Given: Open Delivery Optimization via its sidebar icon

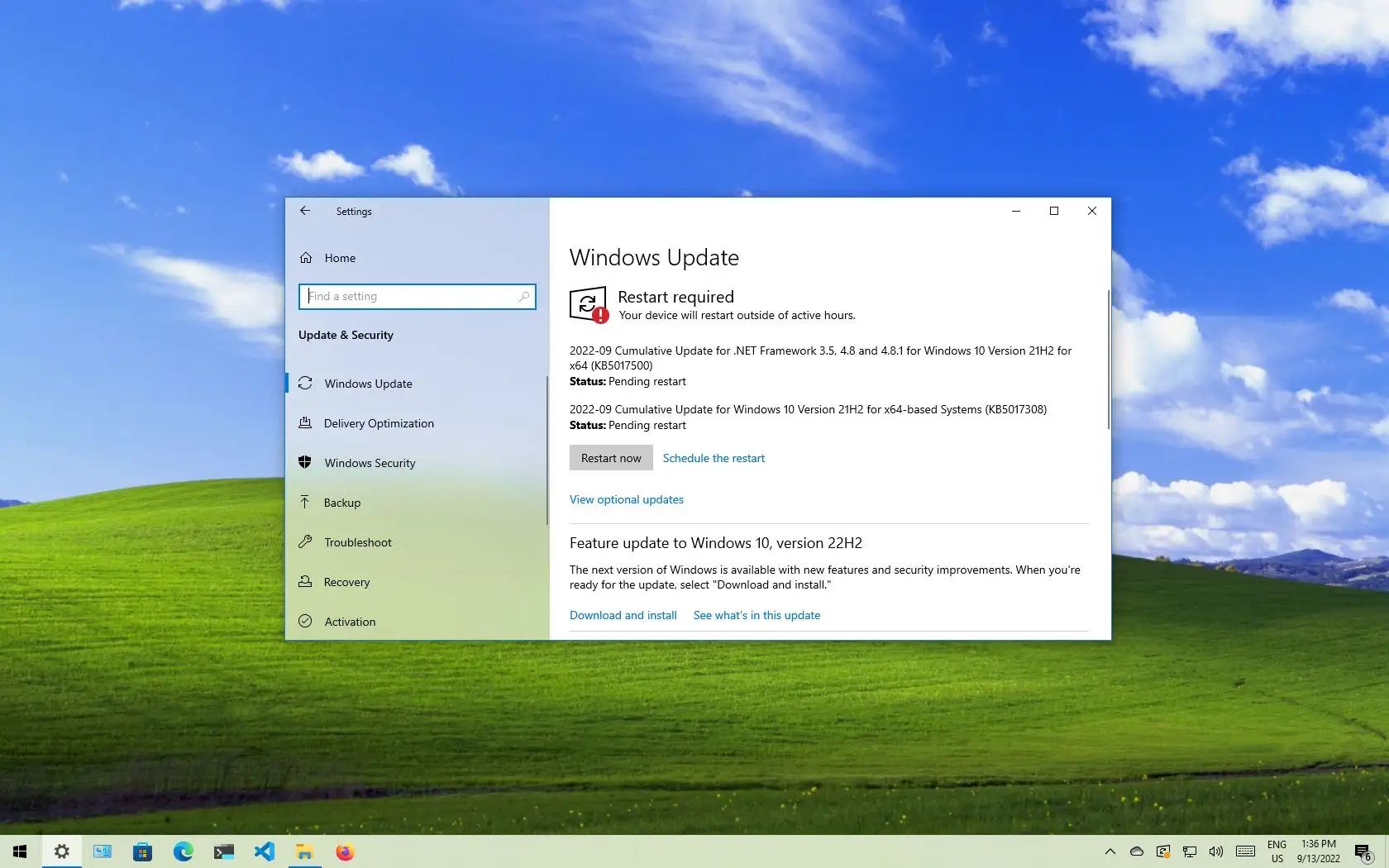Looking at the screenshot, I should pyautogui.click(x=305, y=423).
